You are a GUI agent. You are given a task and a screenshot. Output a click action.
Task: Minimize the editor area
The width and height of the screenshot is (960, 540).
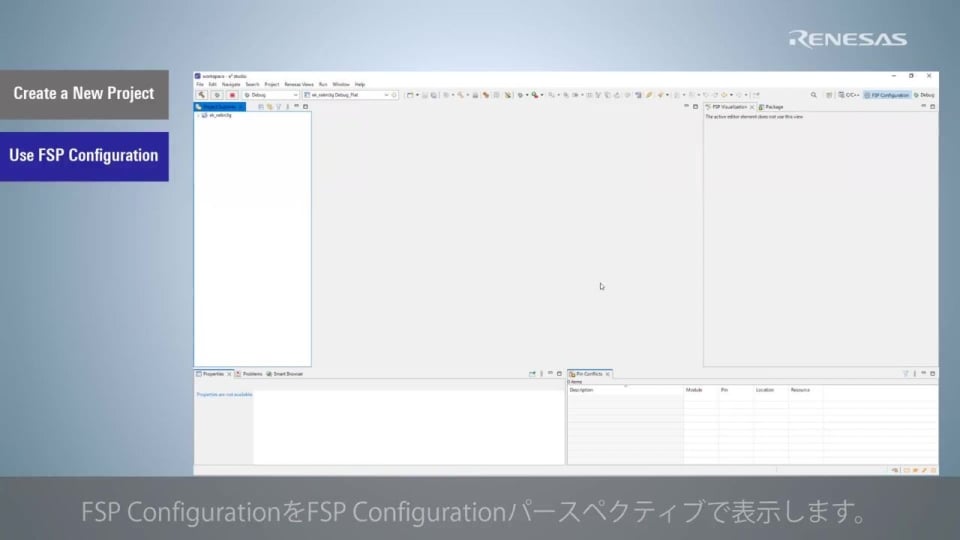686,106
